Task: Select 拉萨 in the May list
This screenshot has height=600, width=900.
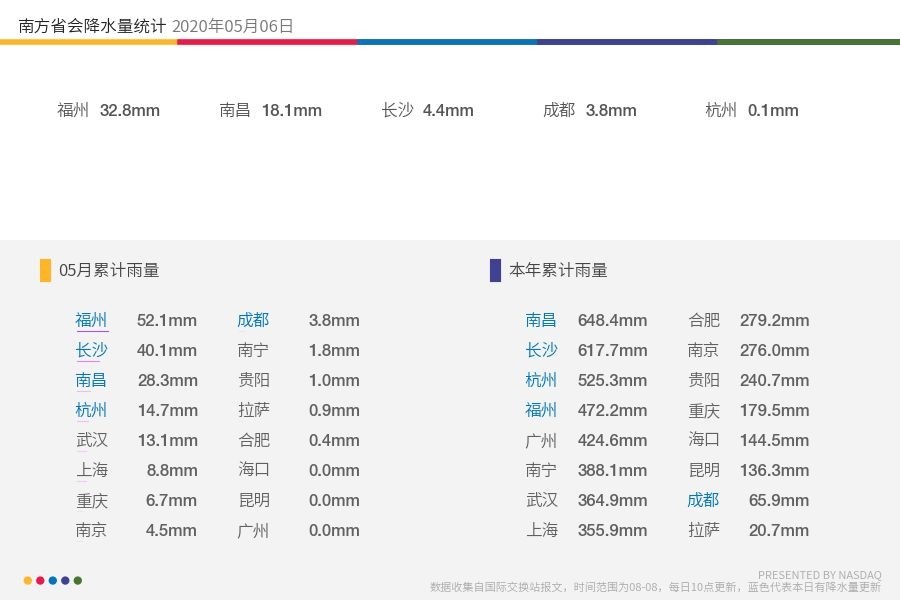Action: tap(253, 410)
